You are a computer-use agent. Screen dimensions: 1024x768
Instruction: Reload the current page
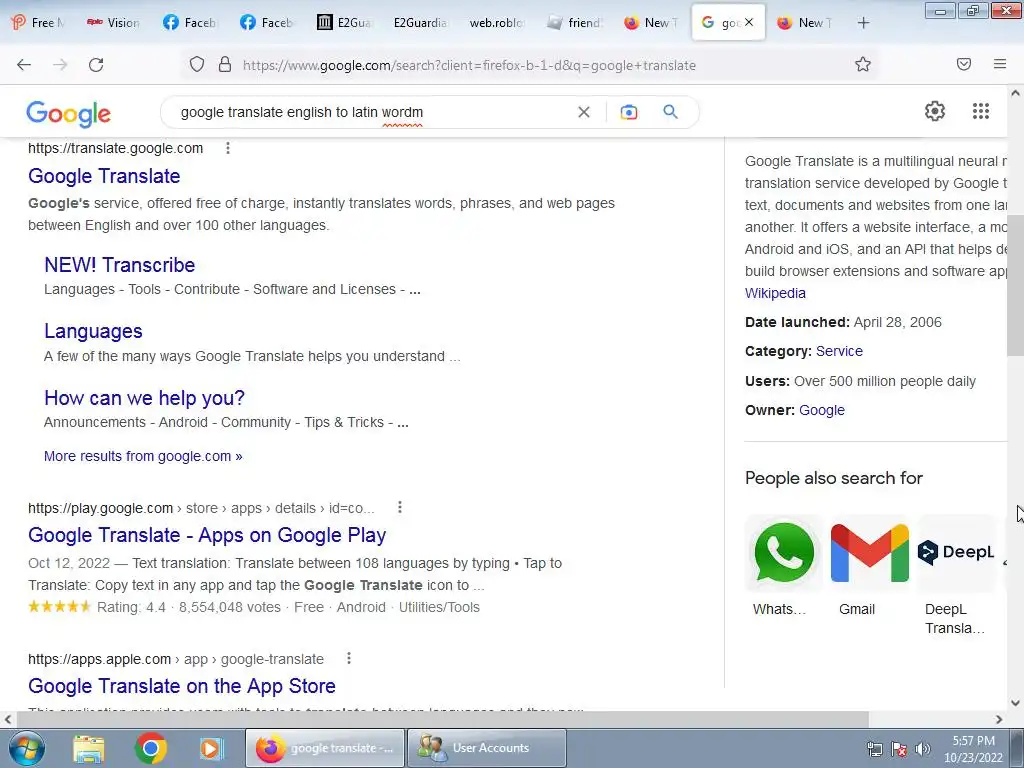click(x=96, y=65)
